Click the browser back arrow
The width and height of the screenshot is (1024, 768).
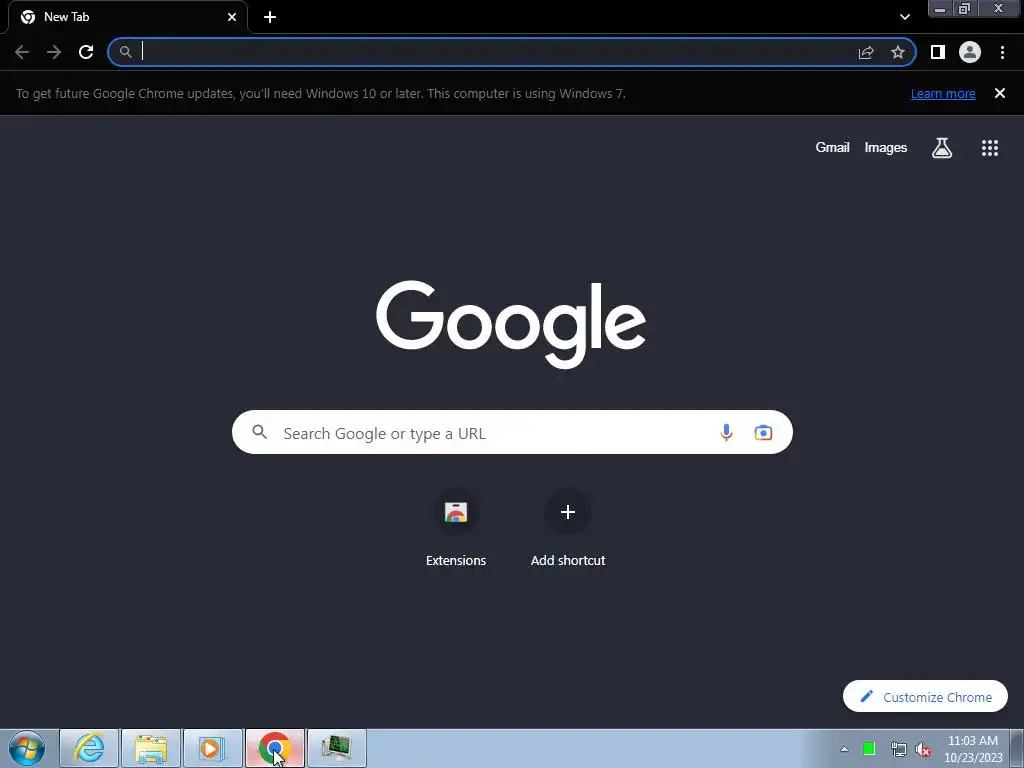22,52
